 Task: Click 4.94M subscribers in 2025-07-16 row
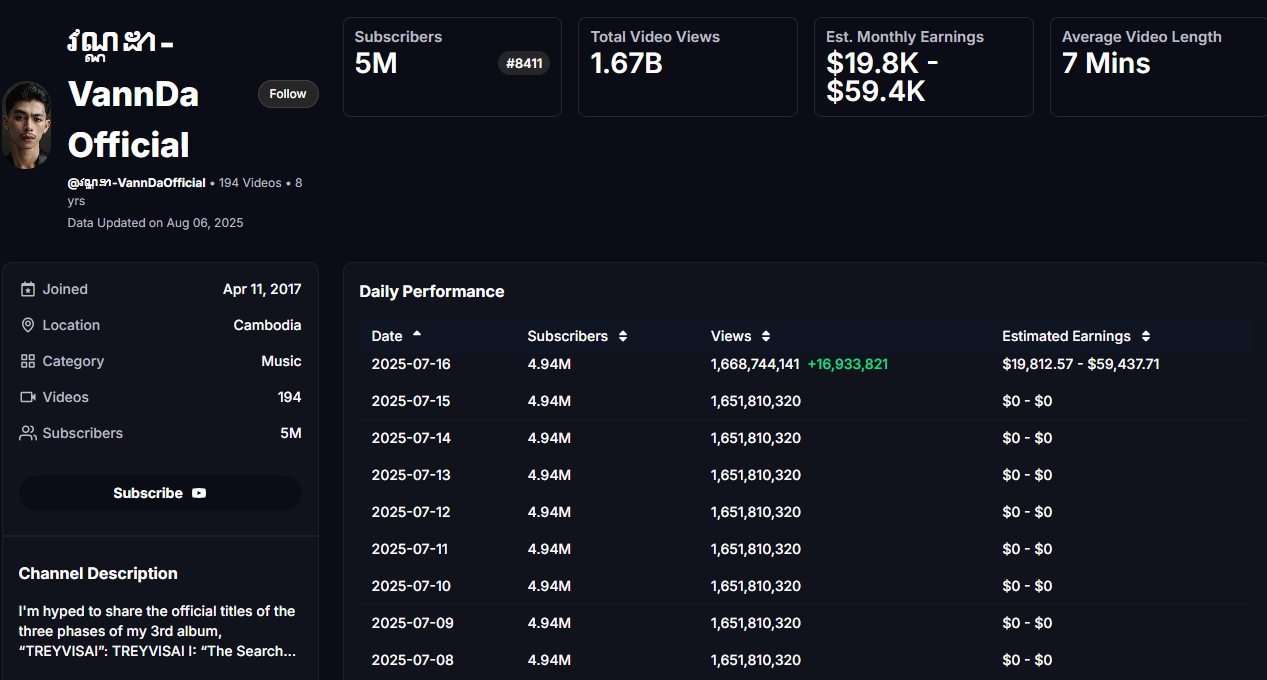549,364
